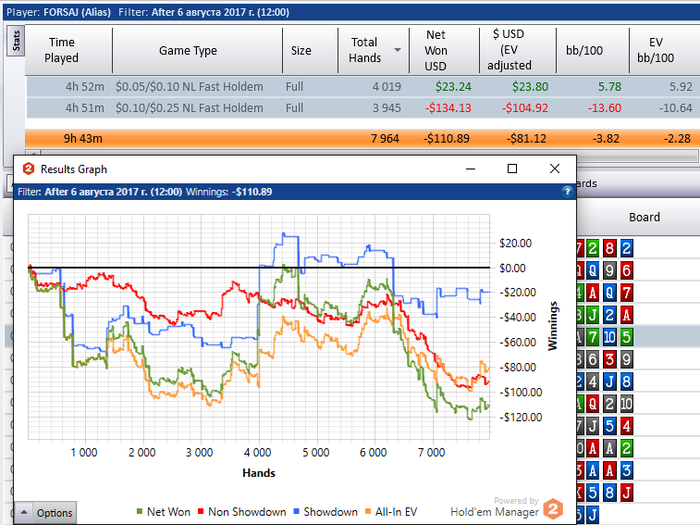
Task: Expand the Options panel arrow
Action: 24,512
